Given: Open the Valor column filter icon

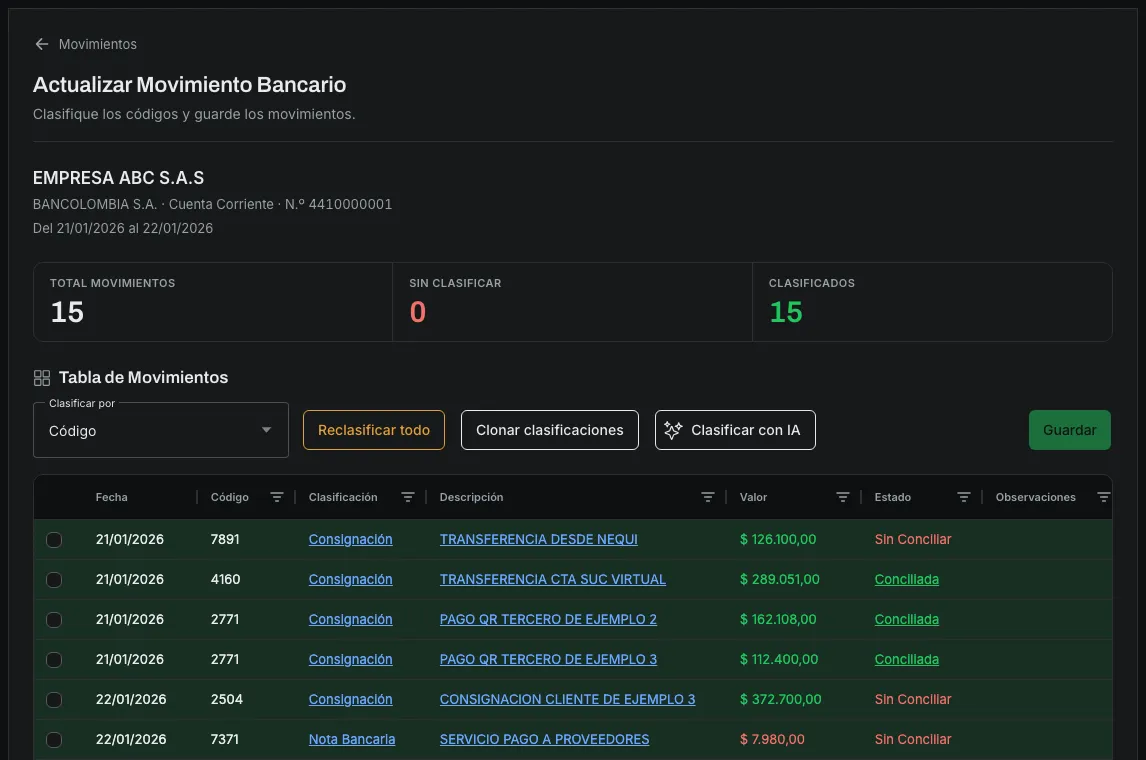Looking at the screenshot, I should point(843,498).
